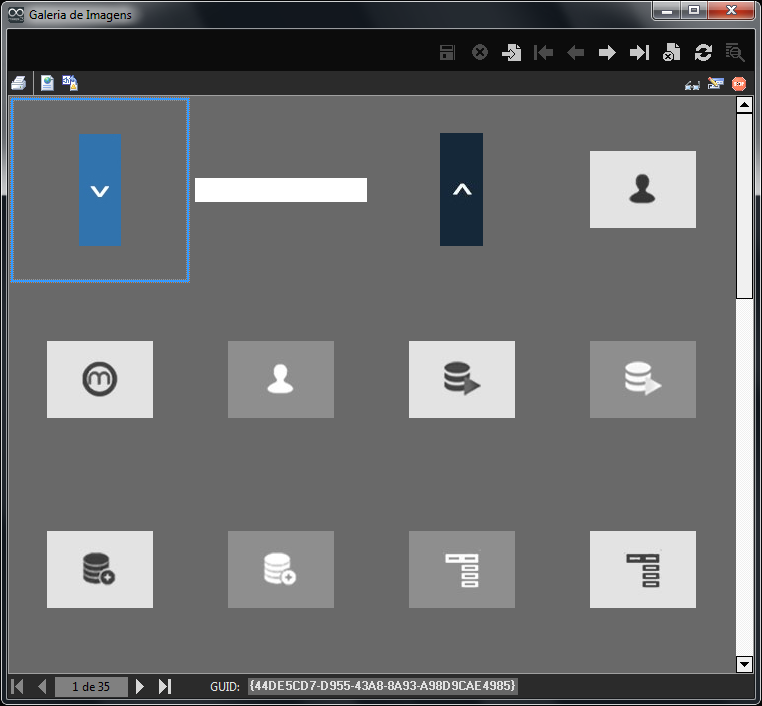Image resolution: width=762 pixels, height=706 pixels.
Task: Click the red stop sign icon
Action: (x=739, y=84)
